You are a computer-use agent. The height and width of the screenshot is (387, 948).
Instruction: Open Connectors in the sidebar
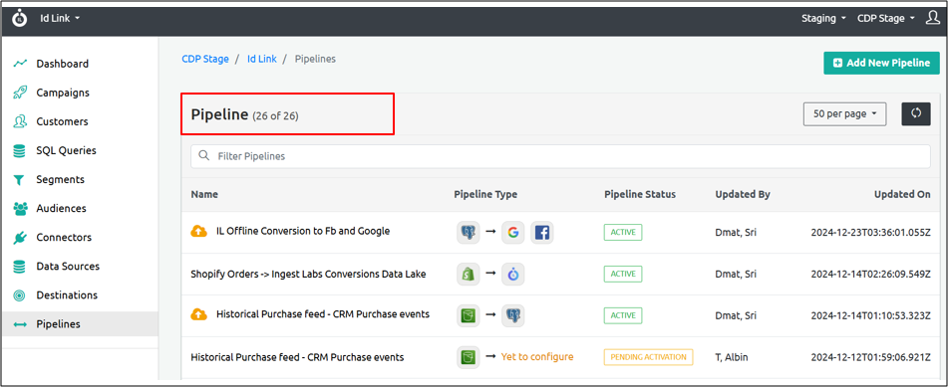[x=64, y=238]
